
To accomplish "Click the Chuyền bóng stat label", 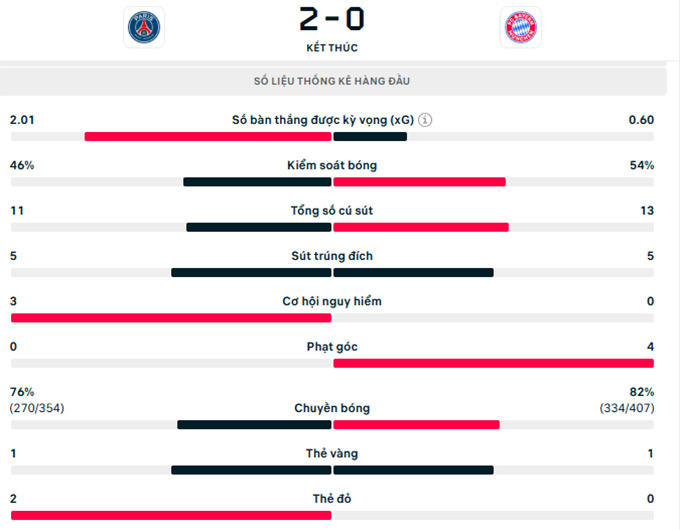I will click(x=332, y=408).
